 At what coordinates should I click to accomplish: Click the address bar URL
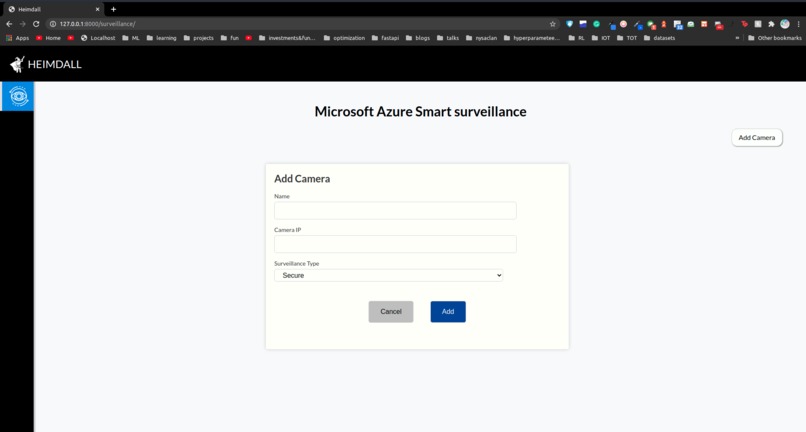click(97, 24)
